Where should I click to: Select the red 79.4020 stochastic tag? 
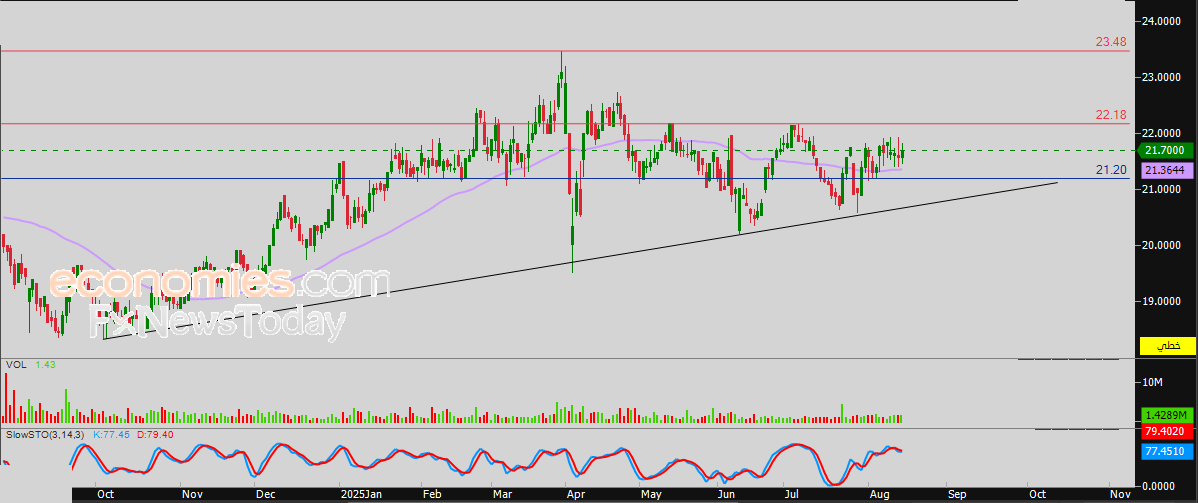[1167, 433]
